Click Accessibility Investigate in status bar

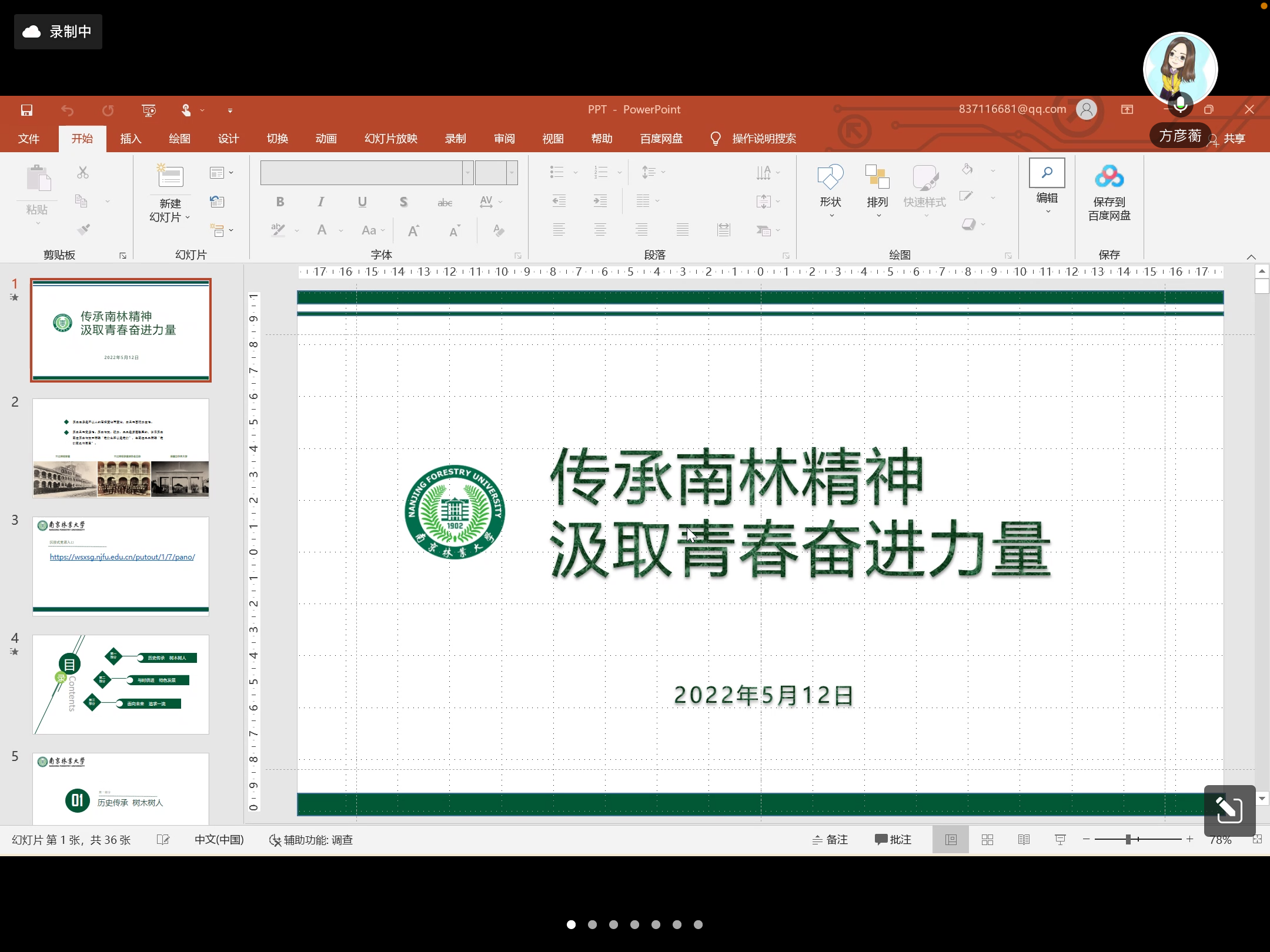tap(311, 840)
